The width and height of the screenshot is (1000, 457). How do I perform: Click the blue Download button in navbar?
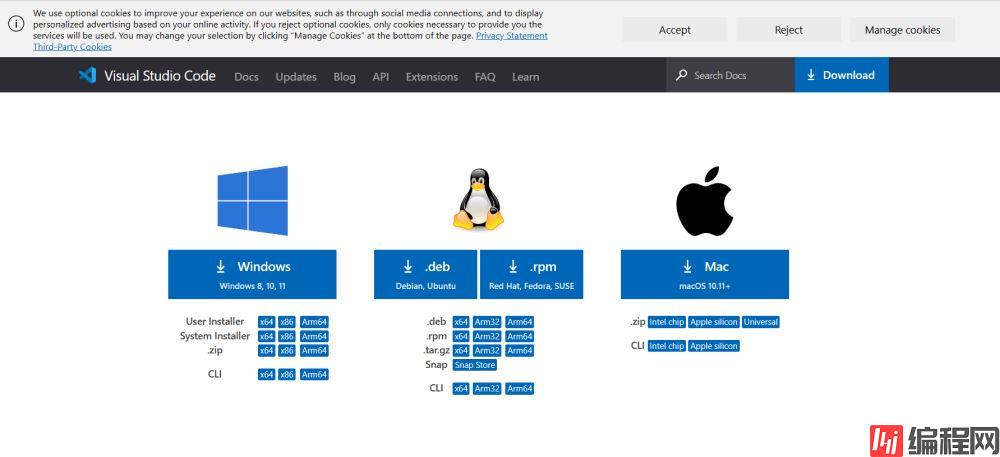click(841, 75)
